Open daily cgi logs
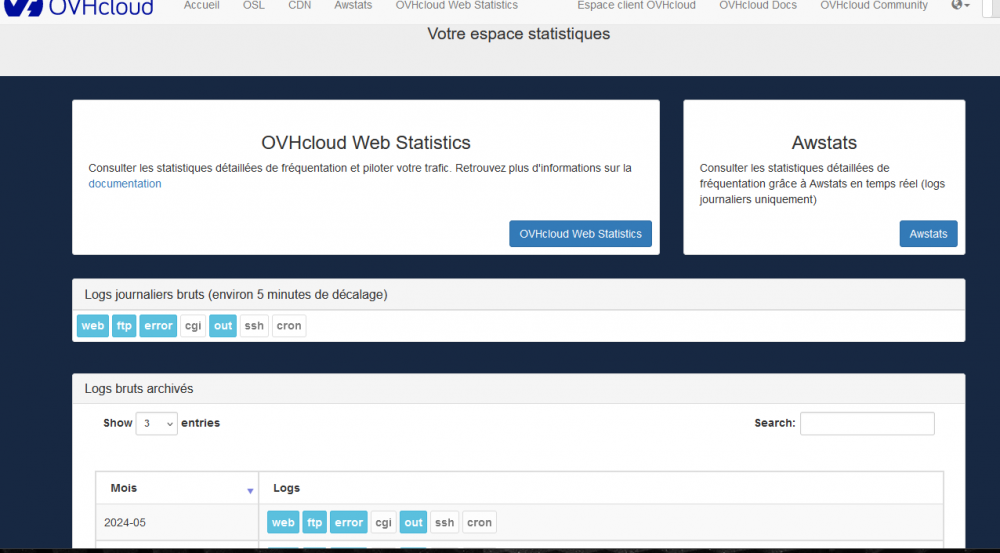This screenshot has height=553, width=1000. 193,326
